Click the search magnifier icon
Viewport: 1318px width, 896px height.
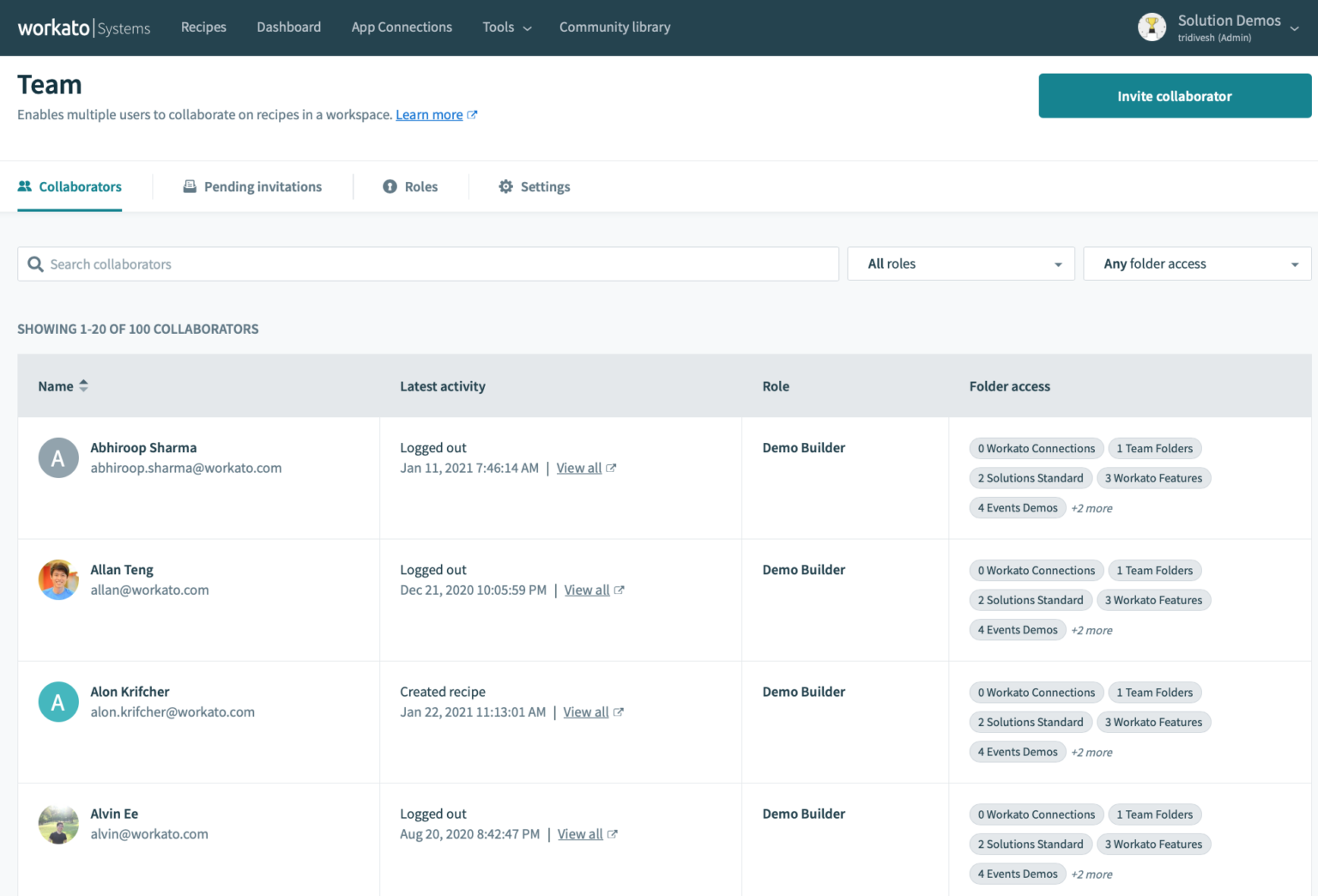[x=35, y=263]
